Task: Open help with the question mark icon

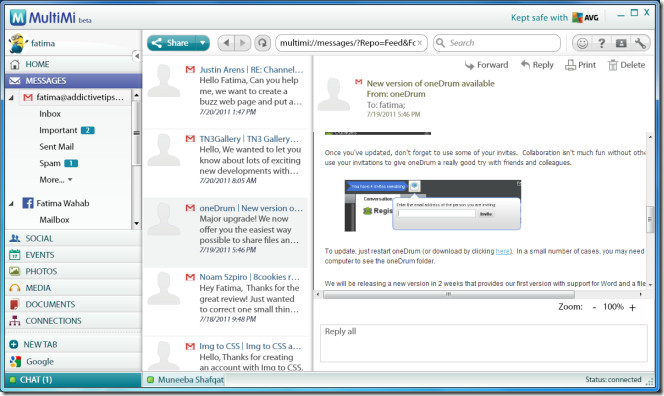Action: [x=601, y=43]
